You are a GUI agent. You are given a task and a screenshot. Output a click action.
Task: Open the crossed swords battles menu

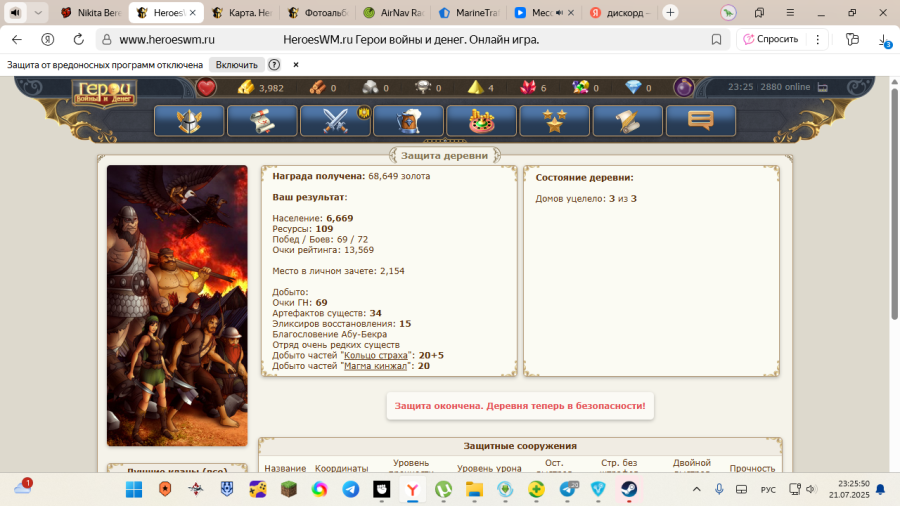point(335,120)
